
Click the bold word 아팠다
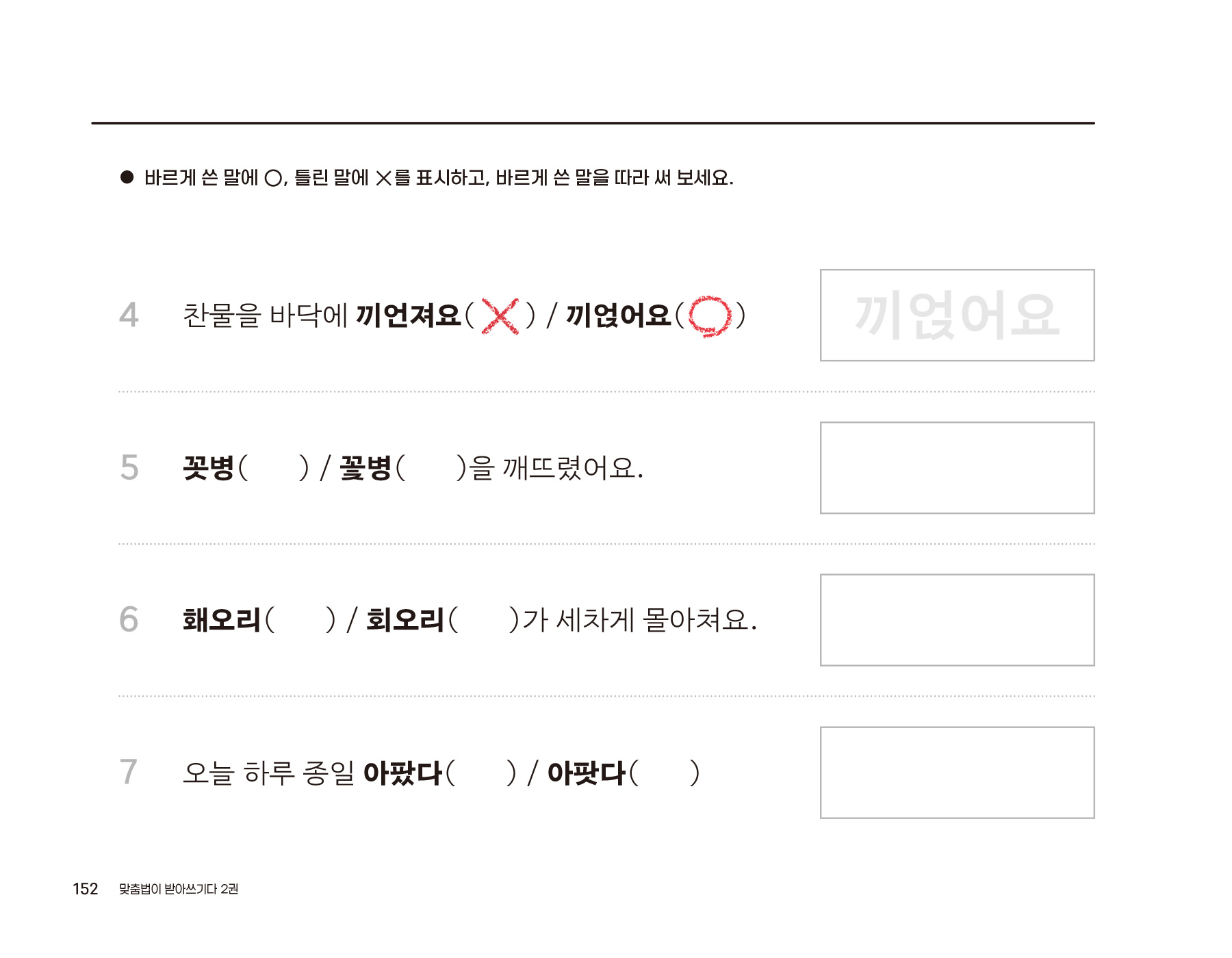tap(402, 773)
